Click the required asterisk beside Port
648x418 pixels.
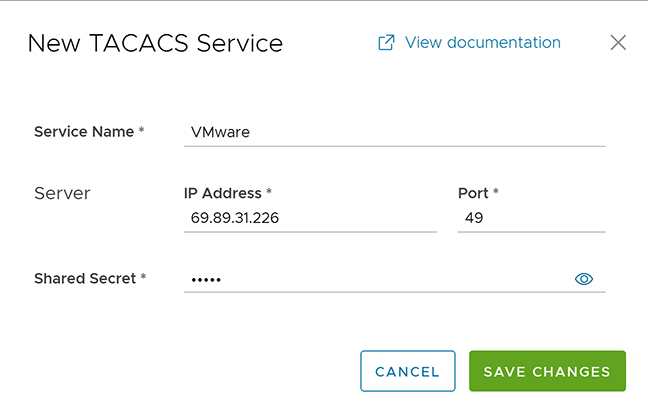[x=496, y=193]
